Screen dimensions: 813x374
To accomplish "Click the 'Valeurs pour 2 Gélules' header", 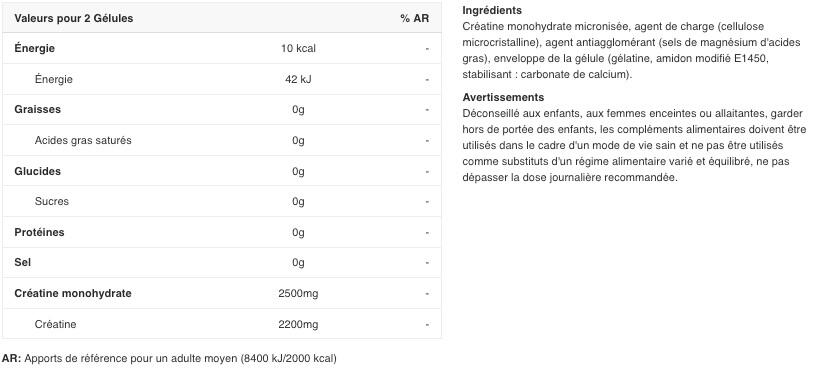I will 74,18.
